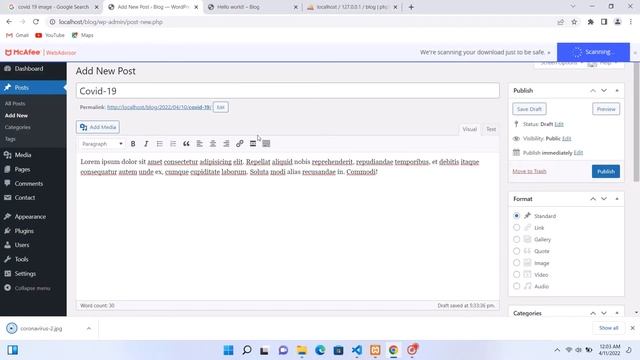Viewport: 640px width, 360px height.
Task: Align text center
Action: pyautogui.click(x=213, y=144)
